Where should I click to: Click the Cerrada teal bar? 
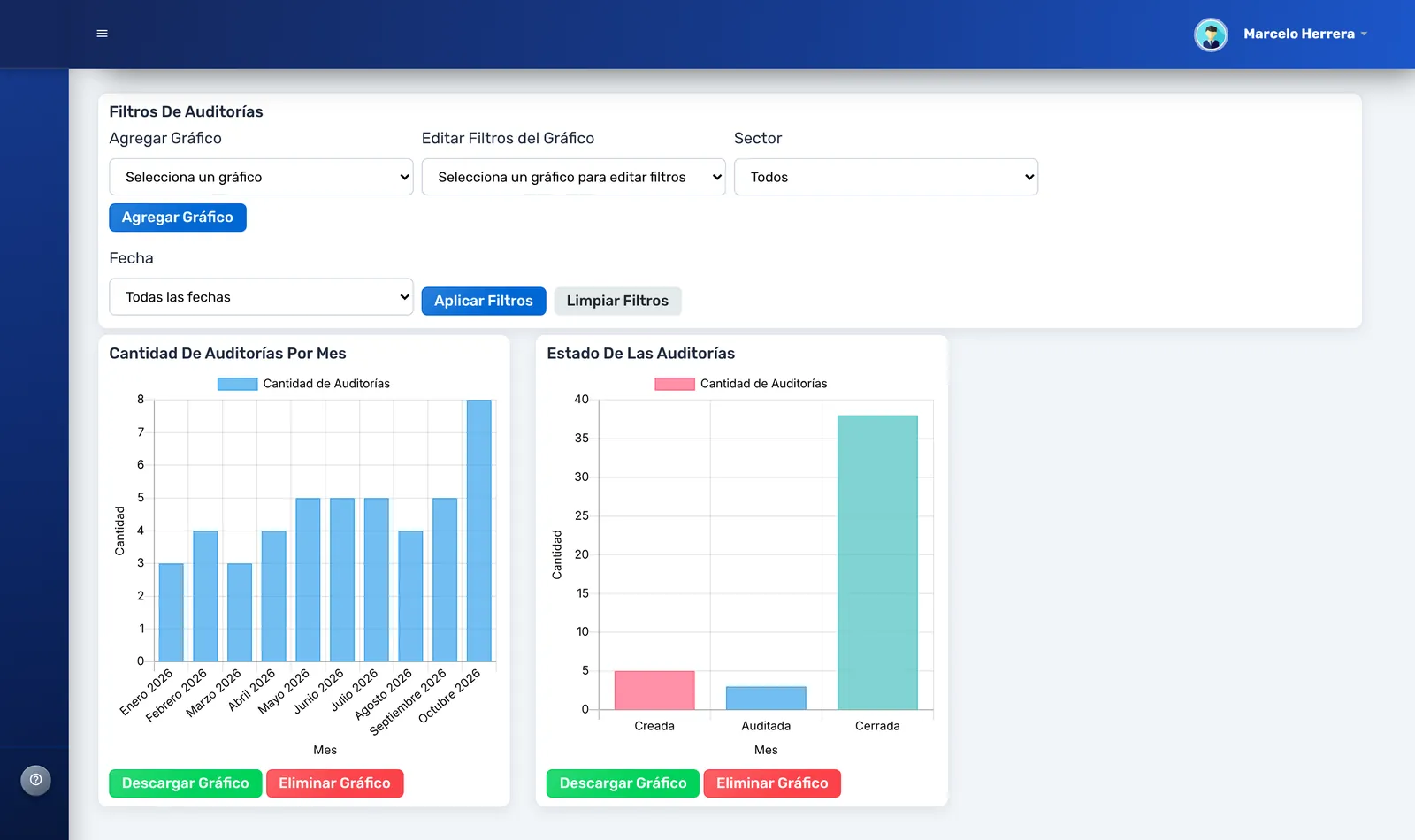point(877,562)
